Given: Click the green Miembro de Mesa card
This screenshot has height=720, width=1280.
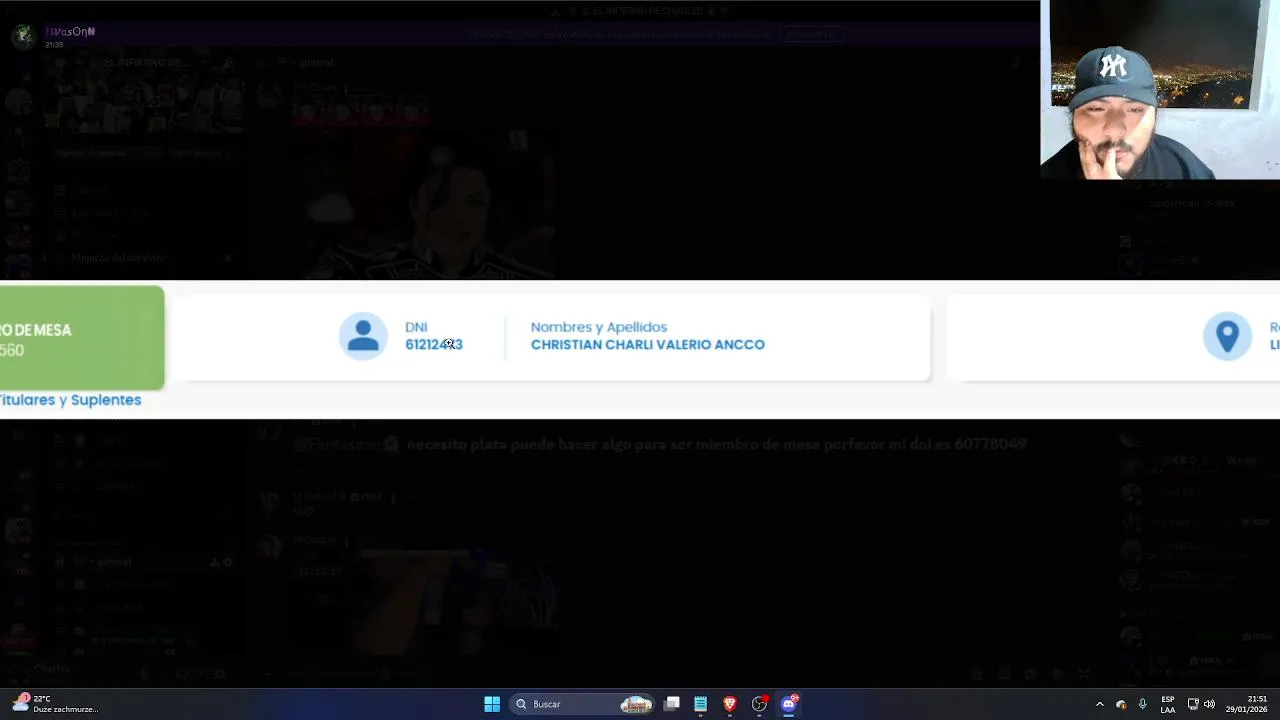Looking at the screenshot, I should (x=81, y=338).
